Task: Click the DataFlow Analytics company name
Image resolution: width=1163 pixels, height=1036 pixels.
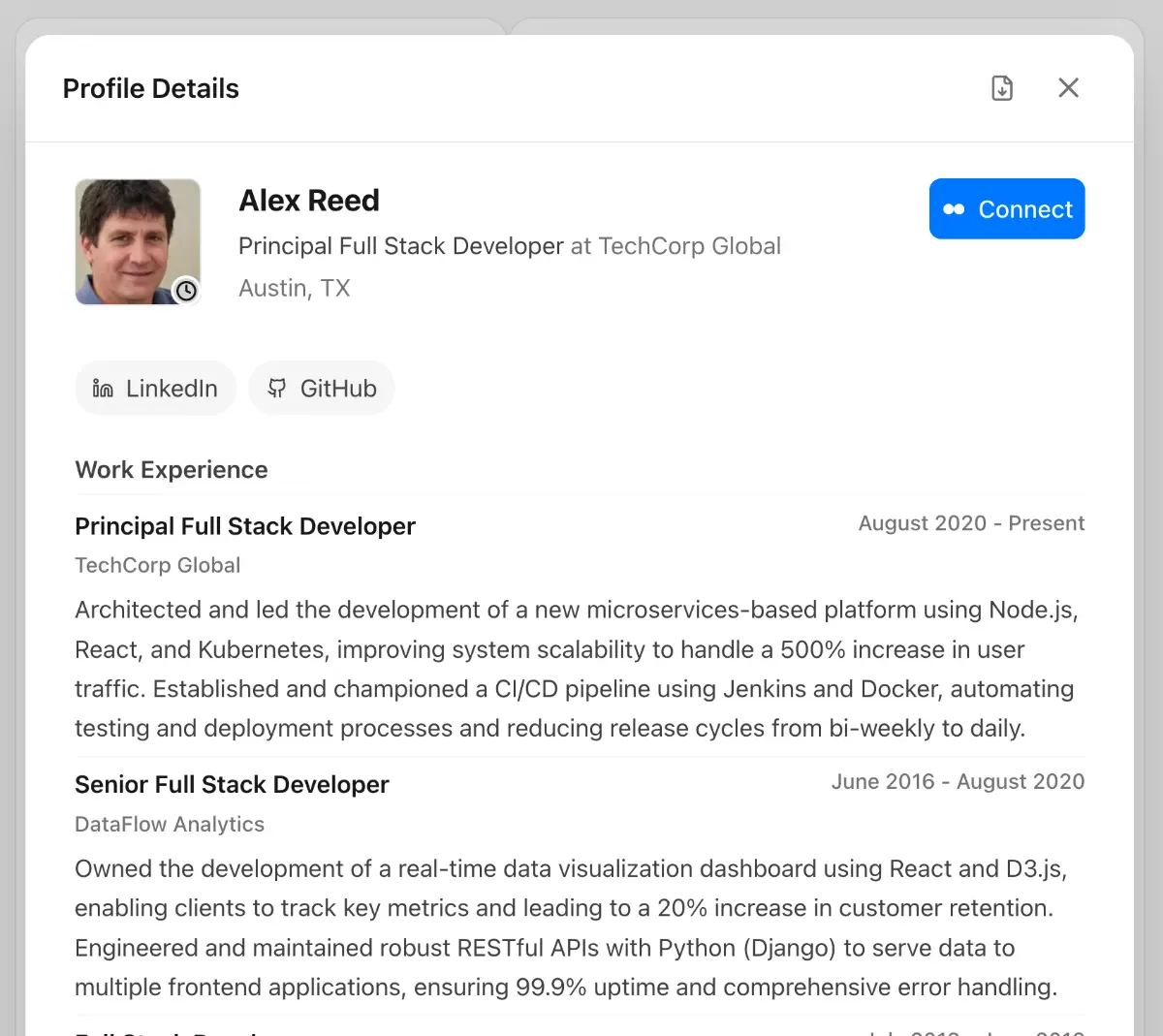Action: 170,824
